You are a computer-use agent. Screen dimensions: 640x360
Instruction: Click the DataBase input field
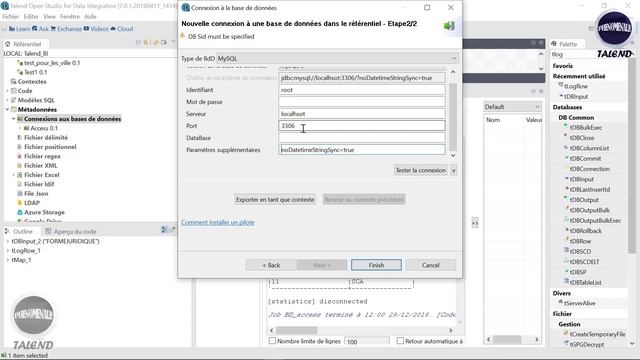click(x=362, y=138)
